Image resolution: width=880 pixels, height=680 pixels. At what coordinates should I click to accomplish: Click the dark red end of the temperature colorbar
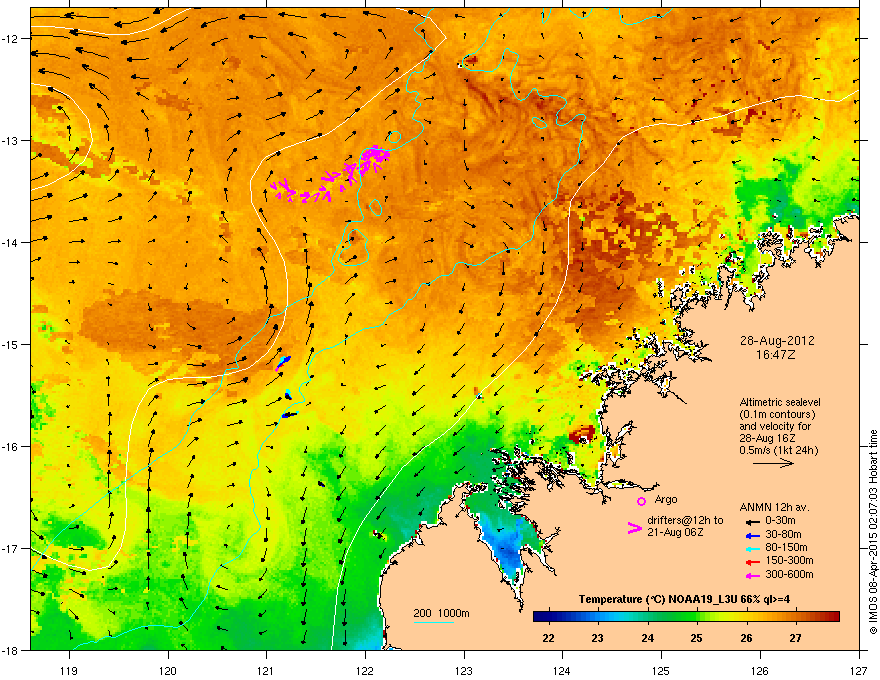(833, 617)
